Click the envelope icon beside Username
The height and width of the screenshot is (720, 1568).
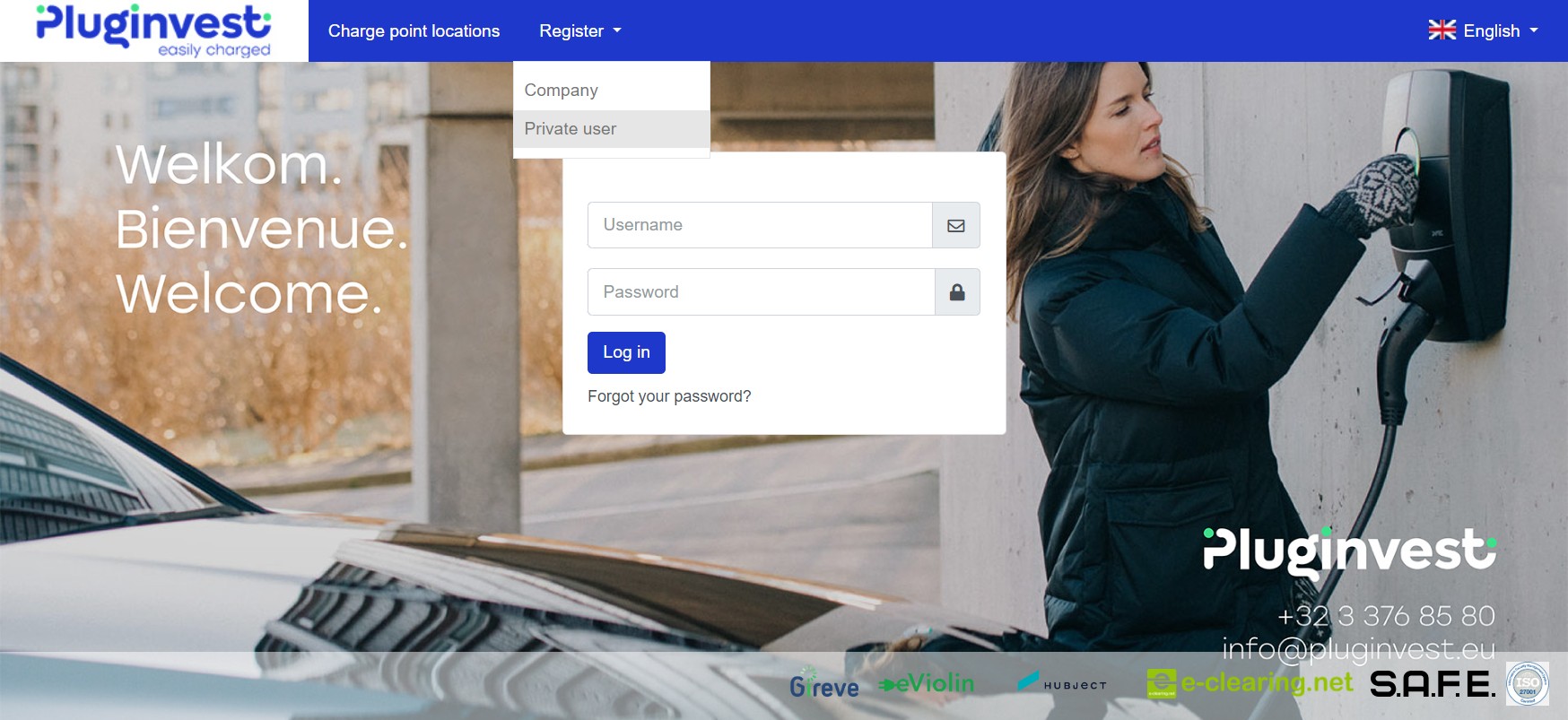[x=956, y=225]
